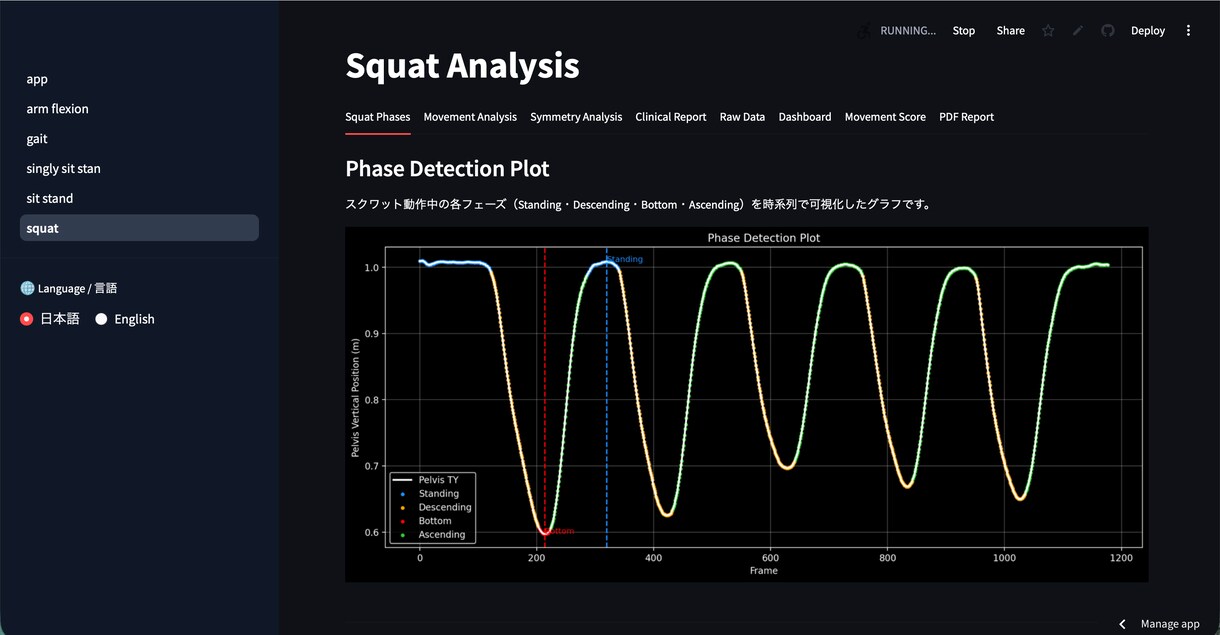
Task: Click the running status animation icon
Action: point(863,31)
